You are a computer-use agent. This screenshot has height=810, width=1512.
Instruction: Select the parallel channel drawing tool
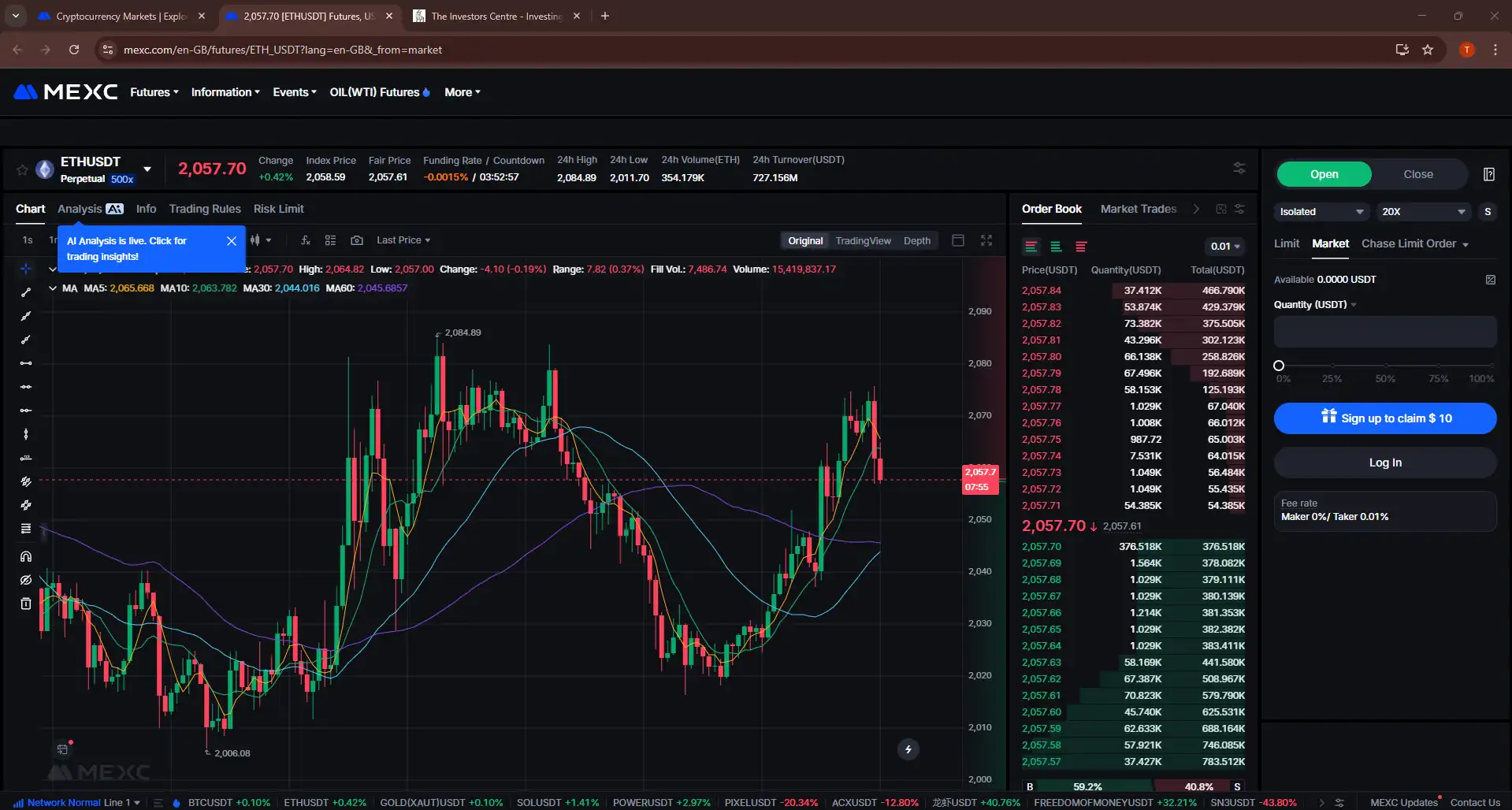coord(26,481)
